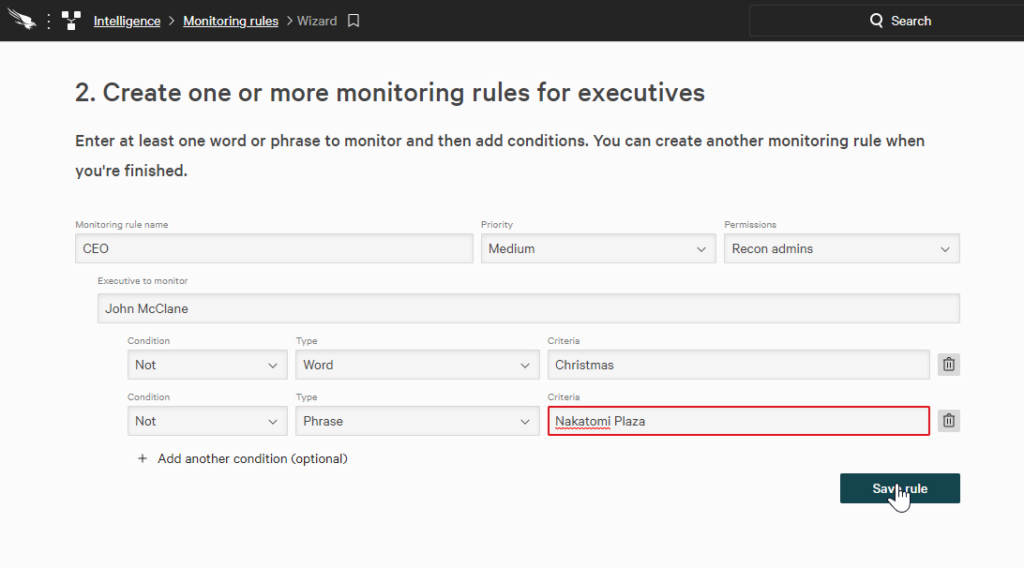Edit the Christmas criteria field
This screenshot has width=1024, height=568.
[x=739, y=365]
